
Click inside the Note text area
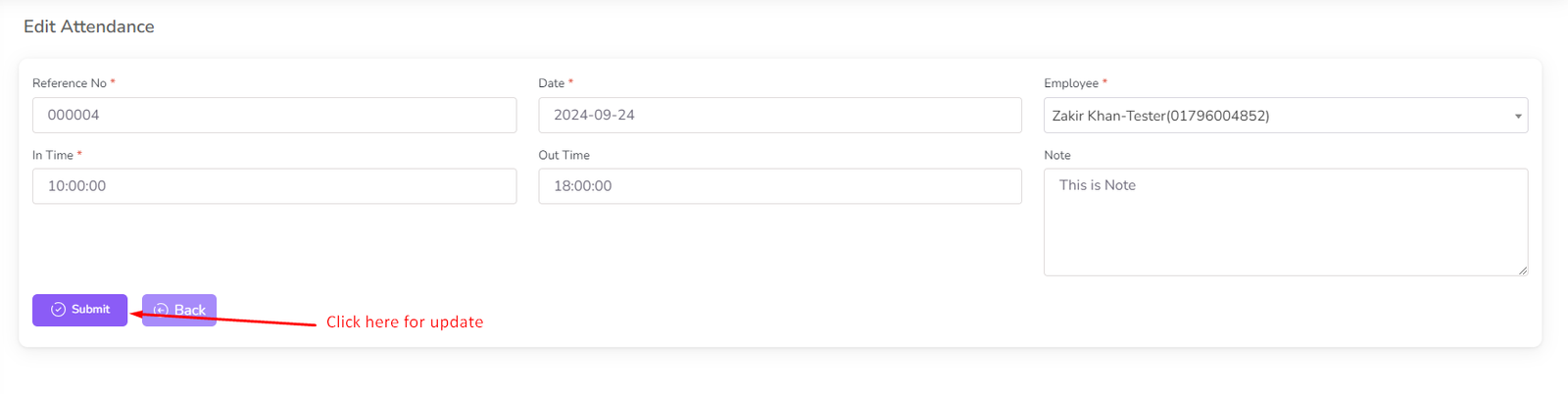[1284, 222]
